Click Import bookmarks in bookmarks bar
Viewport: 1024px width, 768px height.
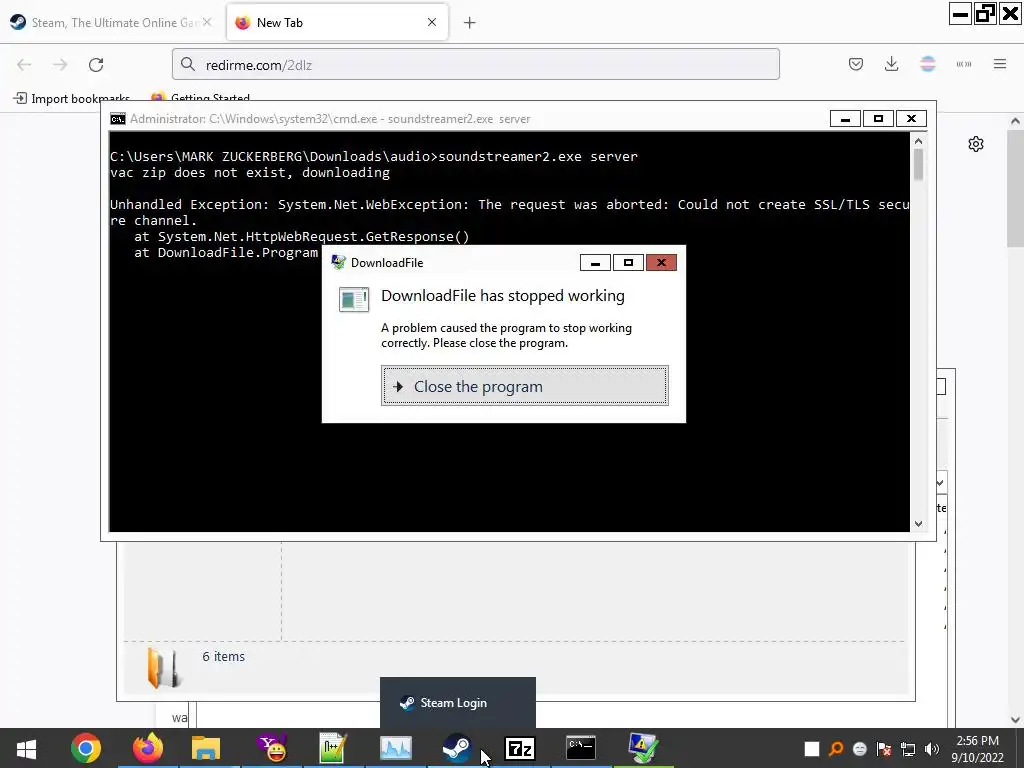pos(71,99)
